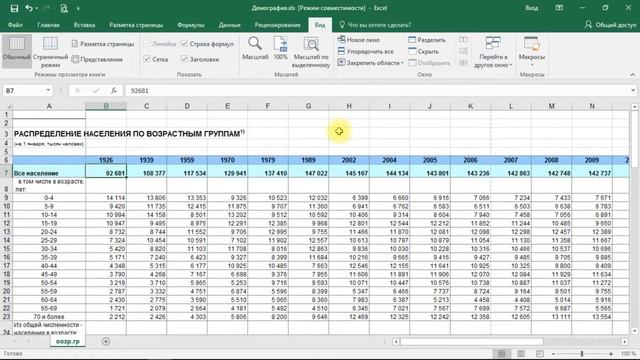Click the ribbon display options icon
This screenshot has width=640, height=360.
coord(559,8)
